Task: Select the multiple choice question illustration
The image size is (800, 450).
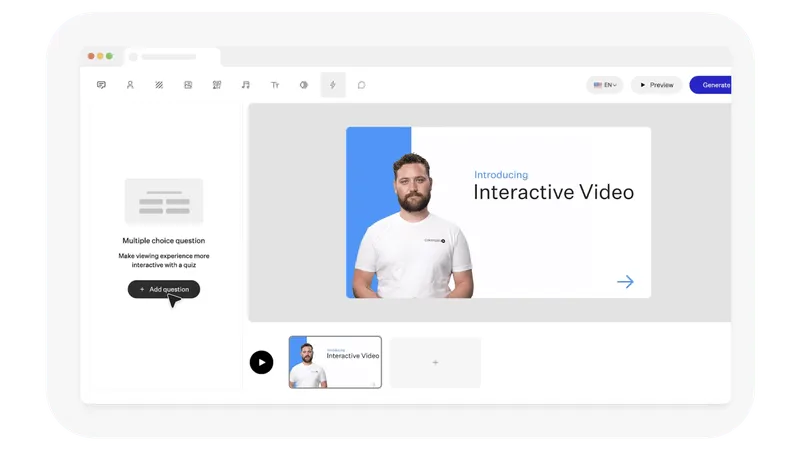Action: pyautogui.click(x=164, y=201)
